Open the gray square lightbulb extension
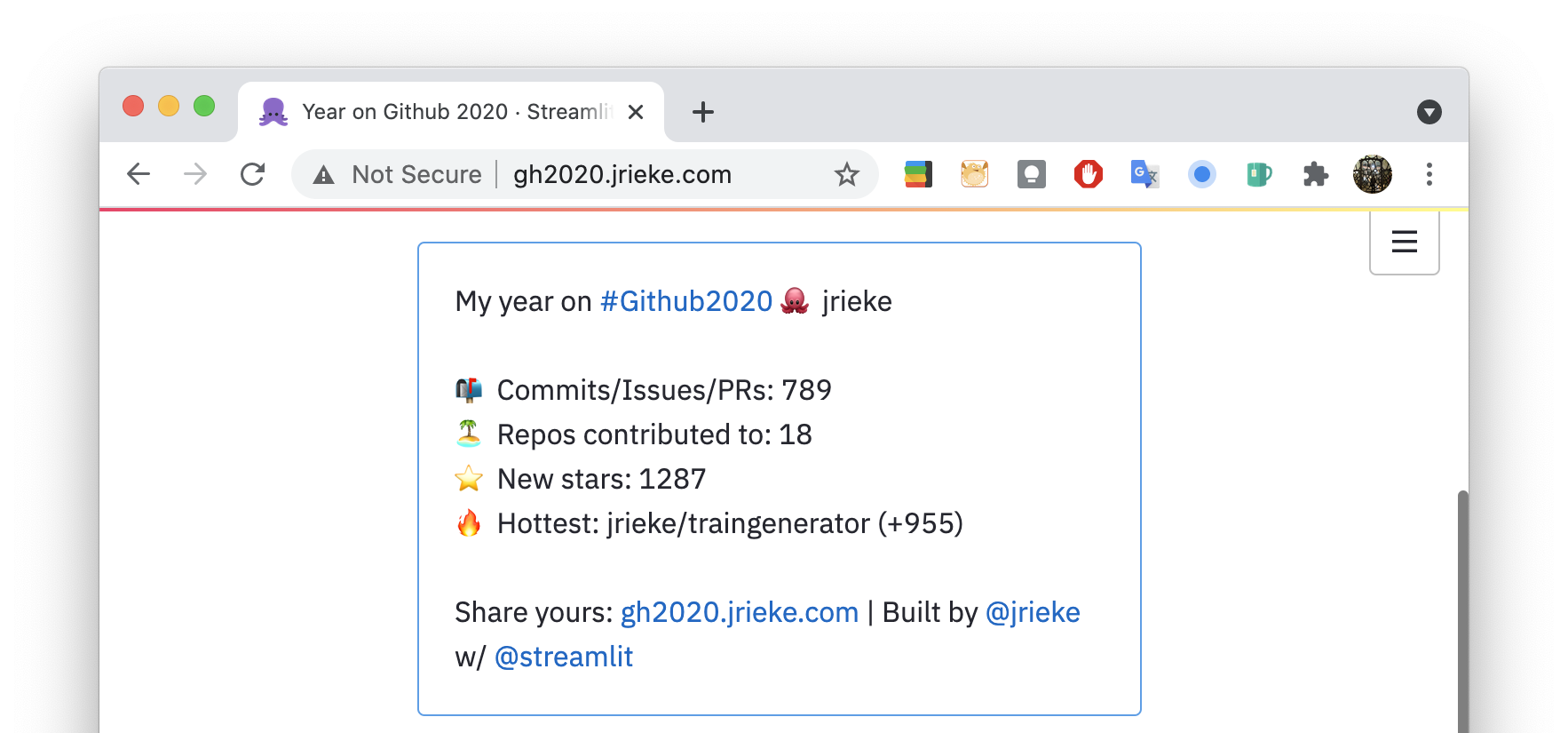This screenshot has height=733, width=1568. tap(1032, 174)
